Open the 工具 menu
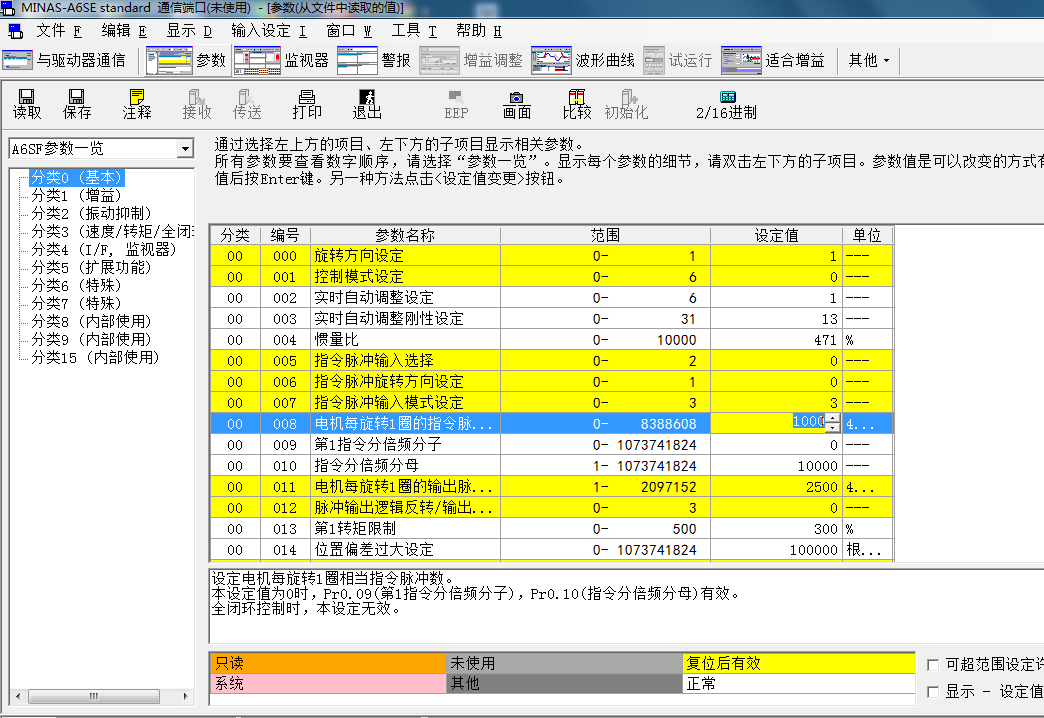The width and height of the screenshot is (1044, 718). coord(413,31)
